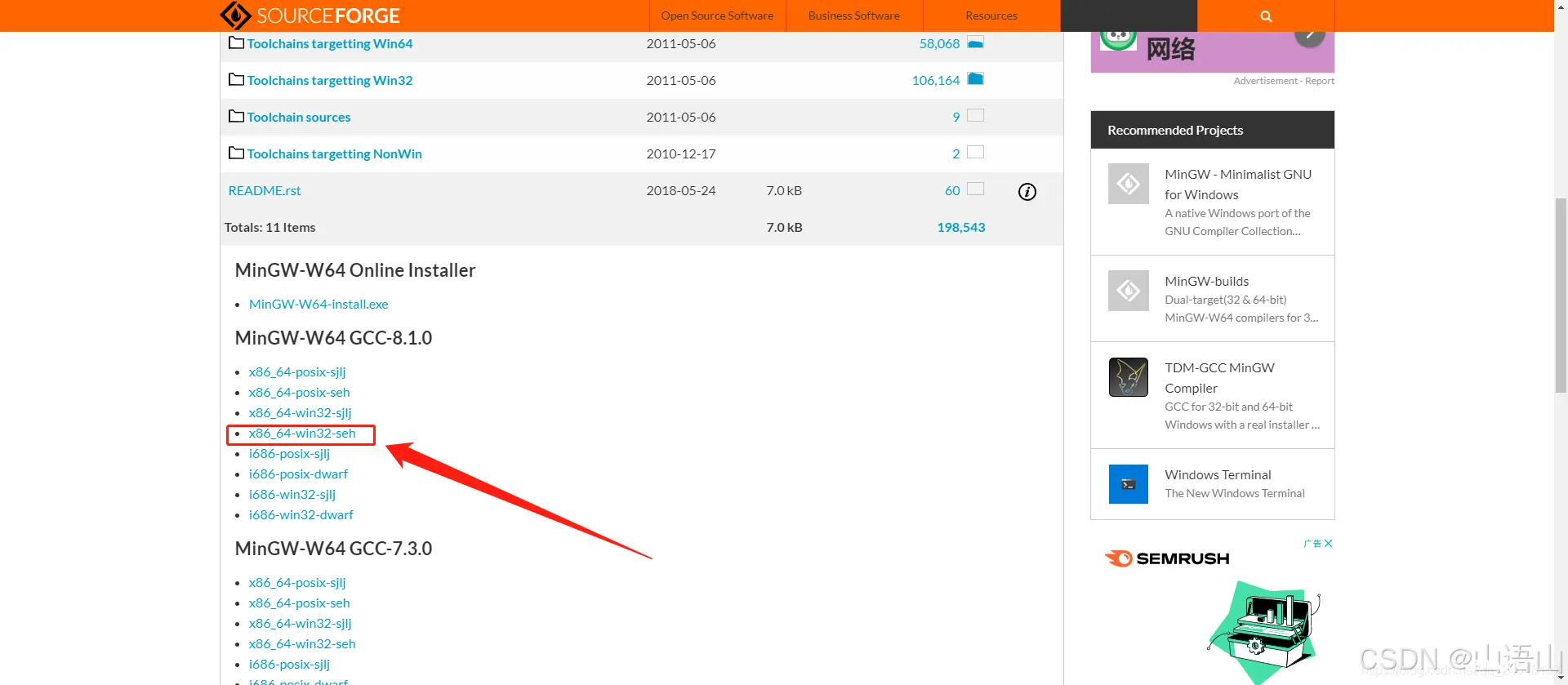Image resolution: width=1568 pixels, height=685 pixels.
Task: Open the Open Source Software menu
Action: click(717, 16)
